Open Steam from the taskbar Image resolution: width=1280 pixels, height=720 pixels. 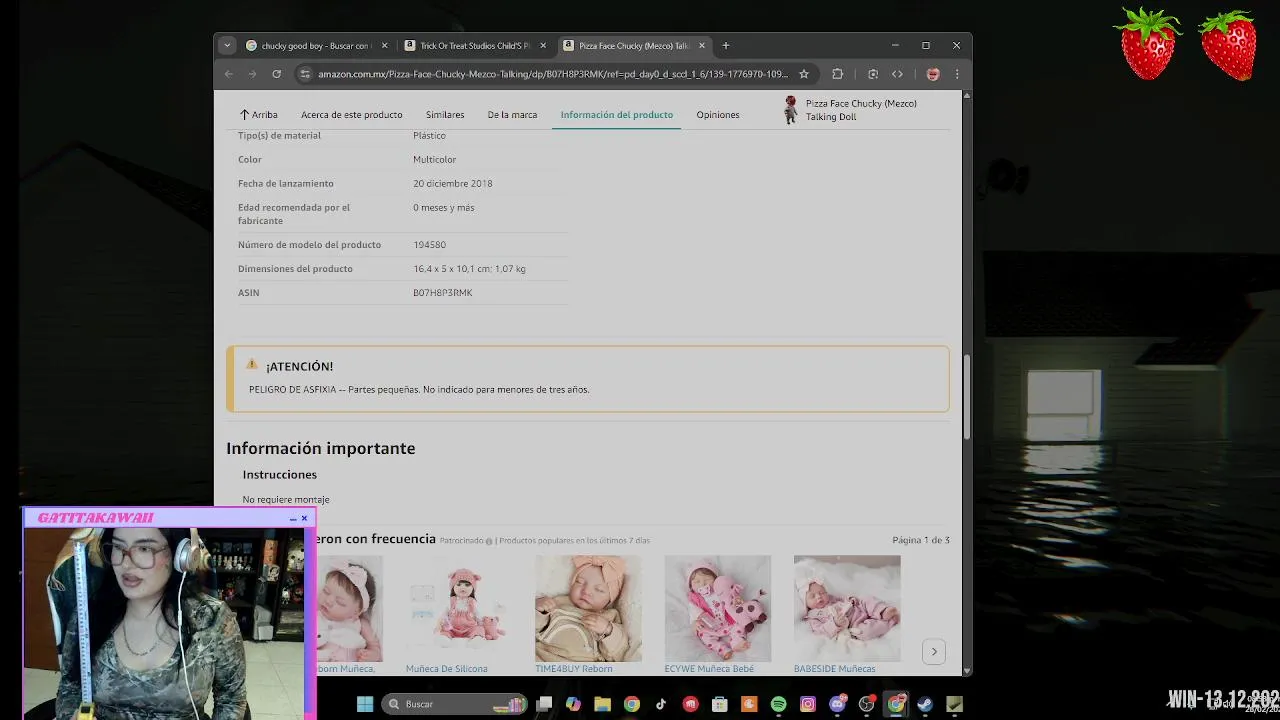tap(925, 704)
